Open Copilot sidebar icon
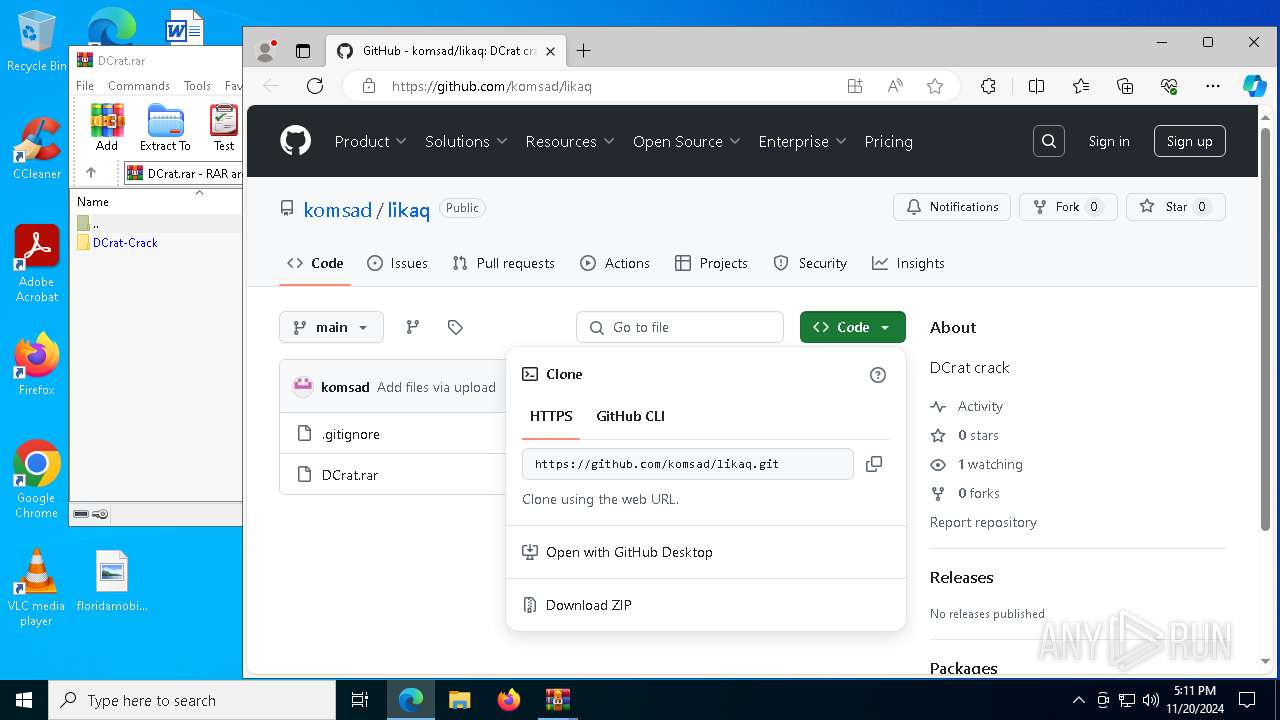Image resolution: width=1280 pixels, height=720 pixels. pos(1255,86)
